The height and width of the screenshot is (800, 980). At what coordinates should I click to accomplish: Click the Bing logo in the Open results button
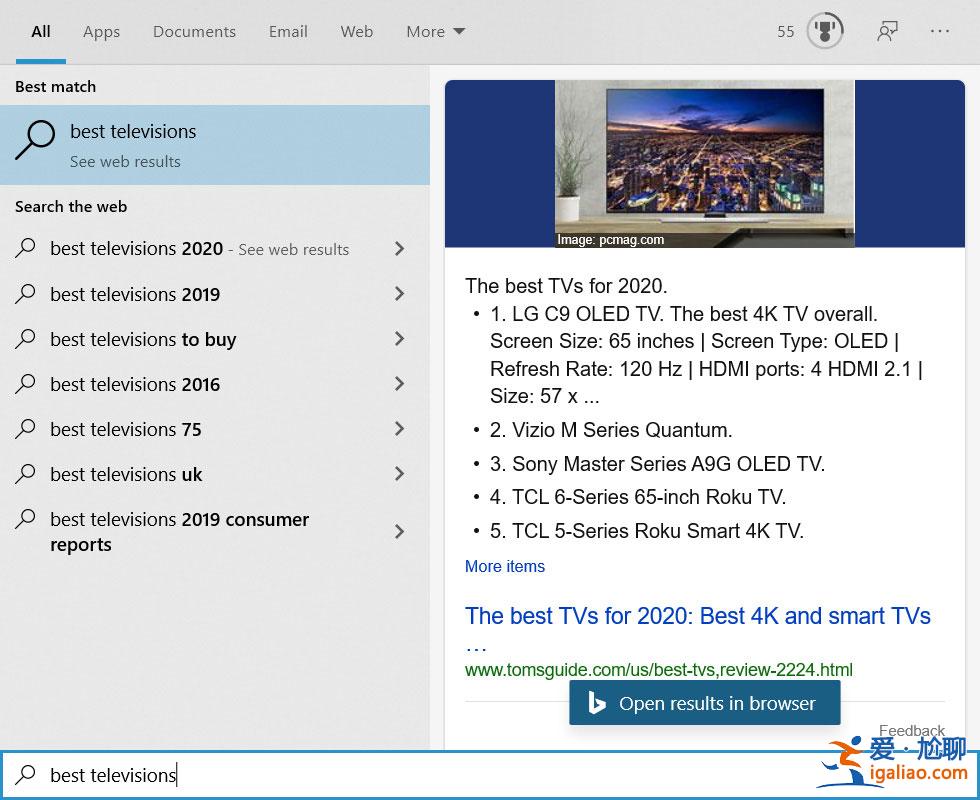coord(597,703)
